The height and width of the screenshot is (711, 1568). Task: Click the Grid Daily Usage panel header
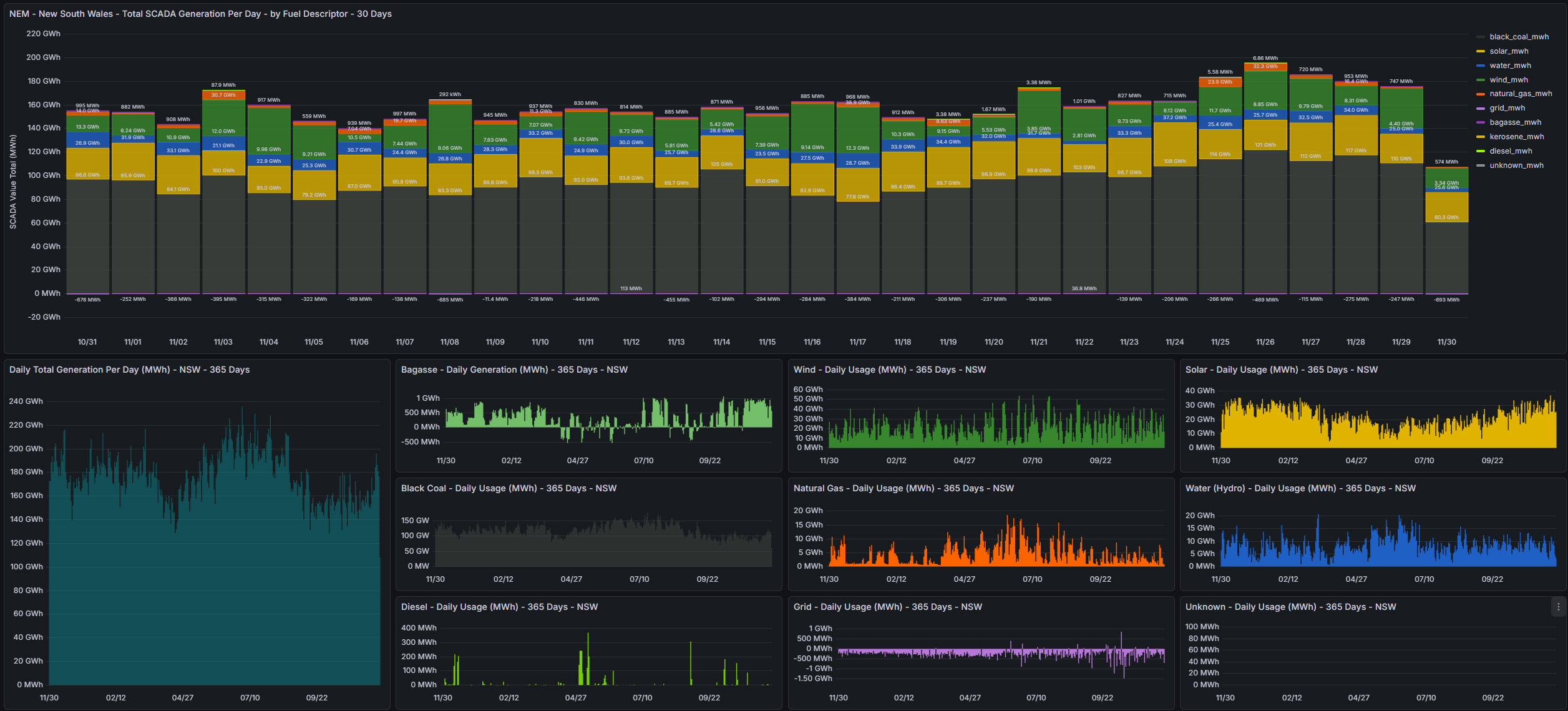pyautogui.click(x=887, y=607)
